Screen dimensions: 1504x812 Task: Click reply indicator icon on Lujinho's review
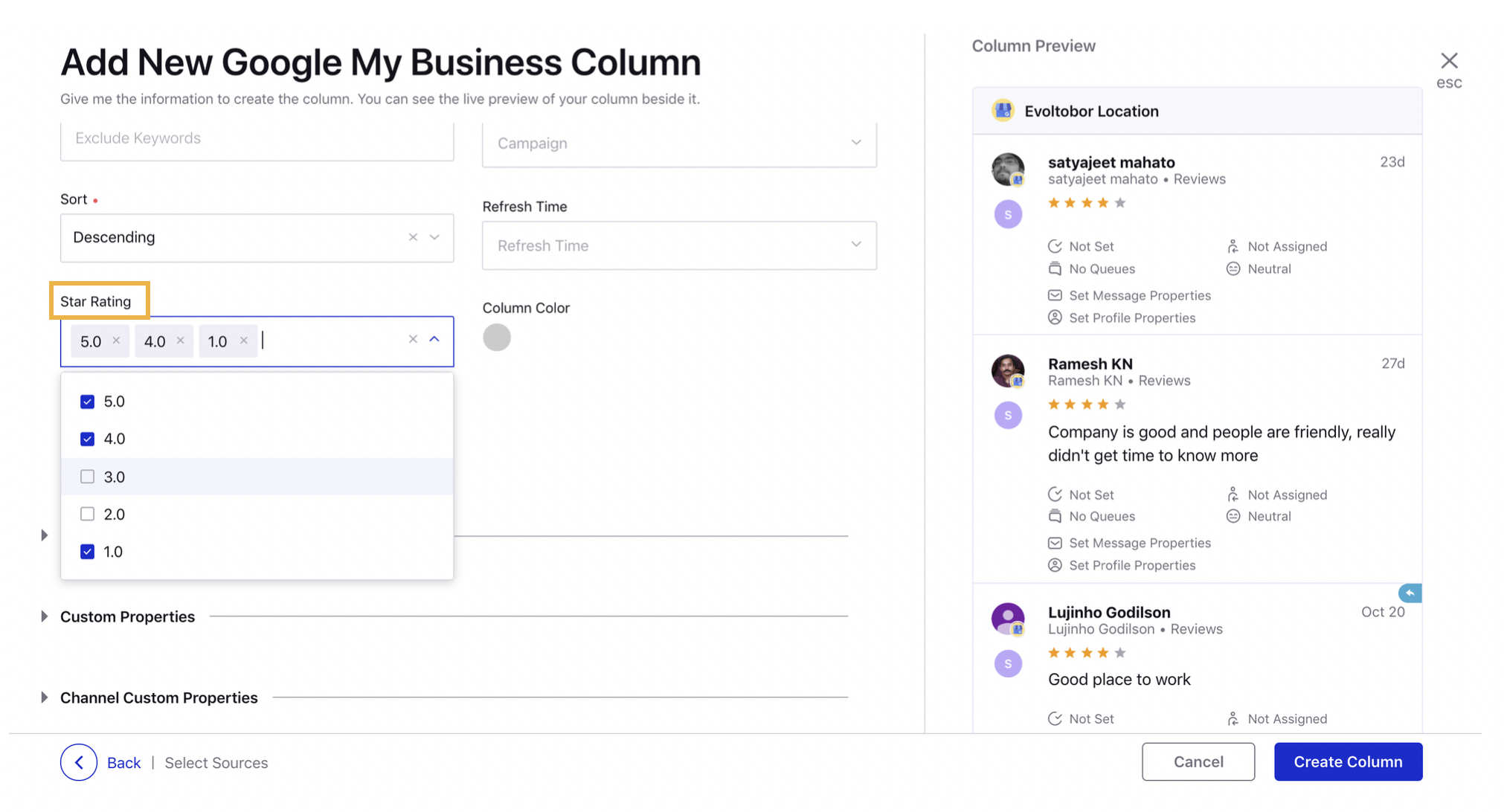click(x=1410, y=593)
